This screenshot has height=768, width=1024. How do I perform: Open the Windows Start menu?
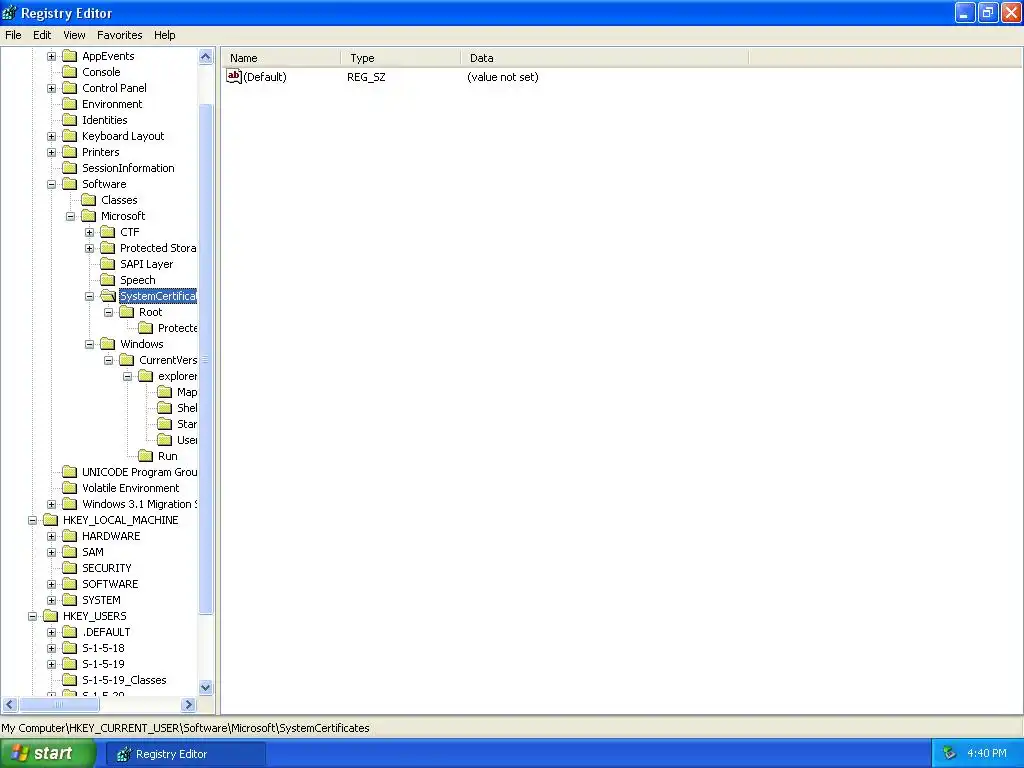(47, 754)
